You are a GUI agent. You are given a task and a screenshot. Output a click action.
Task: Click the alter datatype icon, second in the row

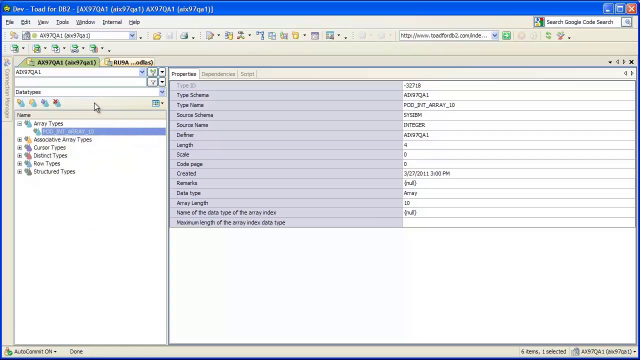click(33, 104)
